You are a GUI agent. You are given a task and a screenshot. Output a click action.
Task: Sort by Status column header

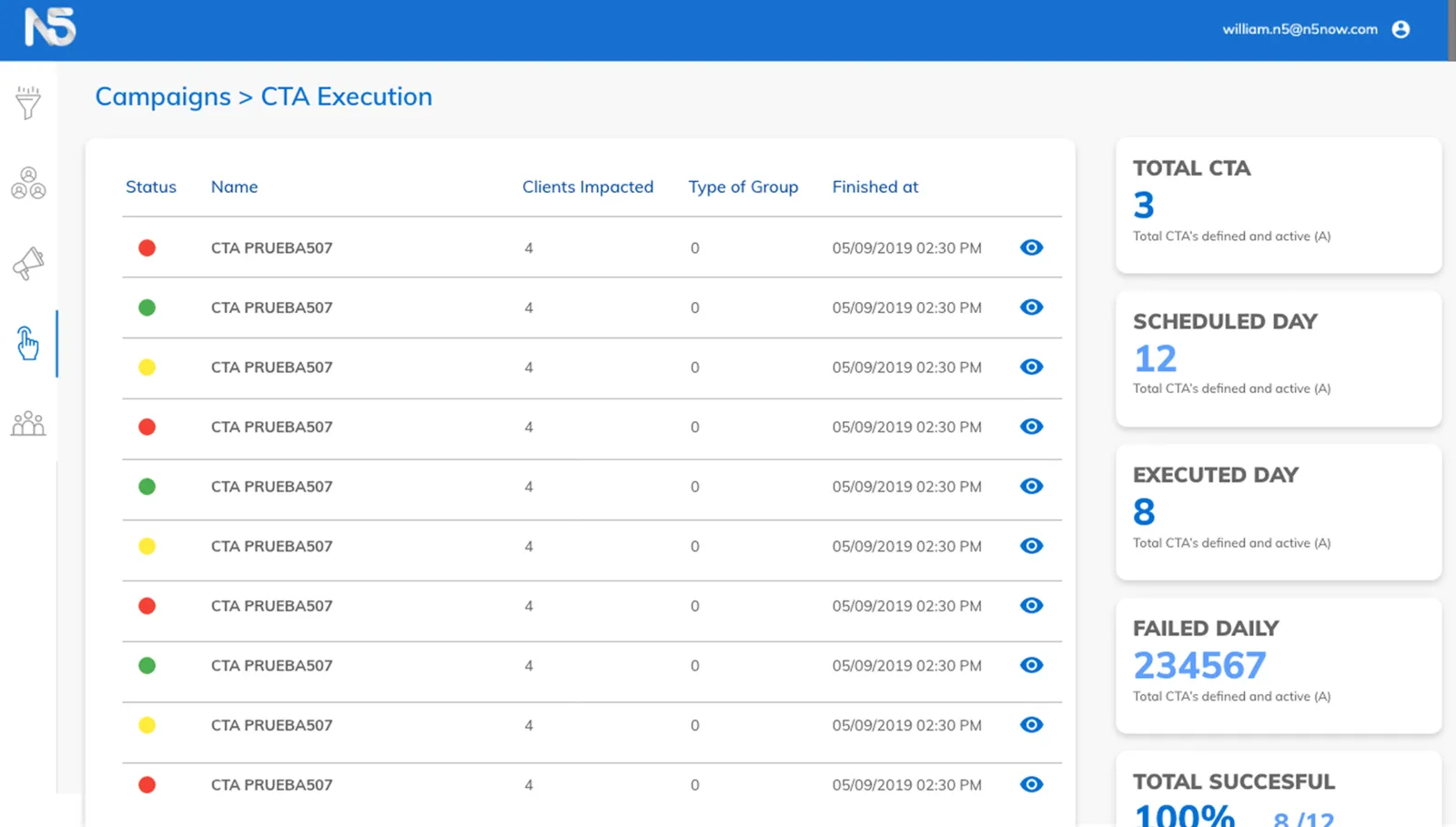[151, 187]
